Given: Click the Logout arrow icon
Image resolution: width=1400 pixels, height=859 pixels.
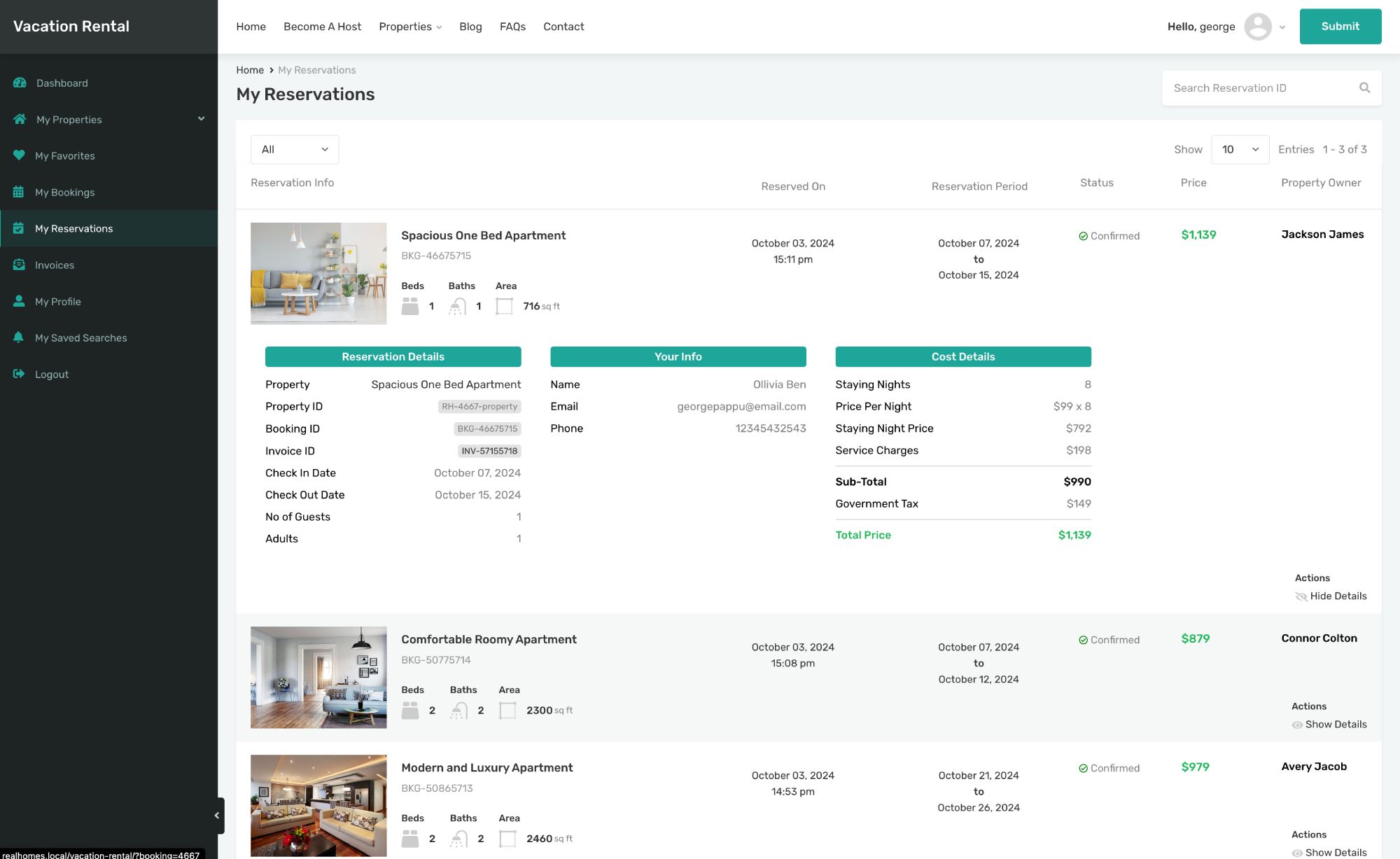Looking at the screenshot, I should [x=19, y=374].
